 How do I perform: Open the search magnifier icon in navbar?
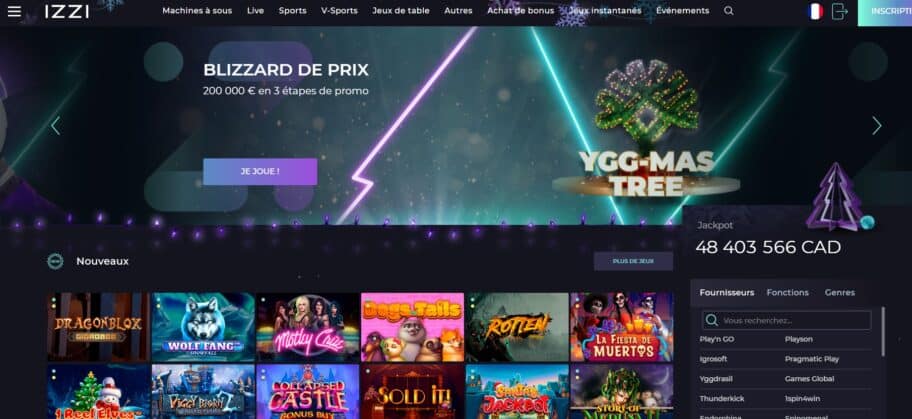pyautogui.click(x=729, y=11)
